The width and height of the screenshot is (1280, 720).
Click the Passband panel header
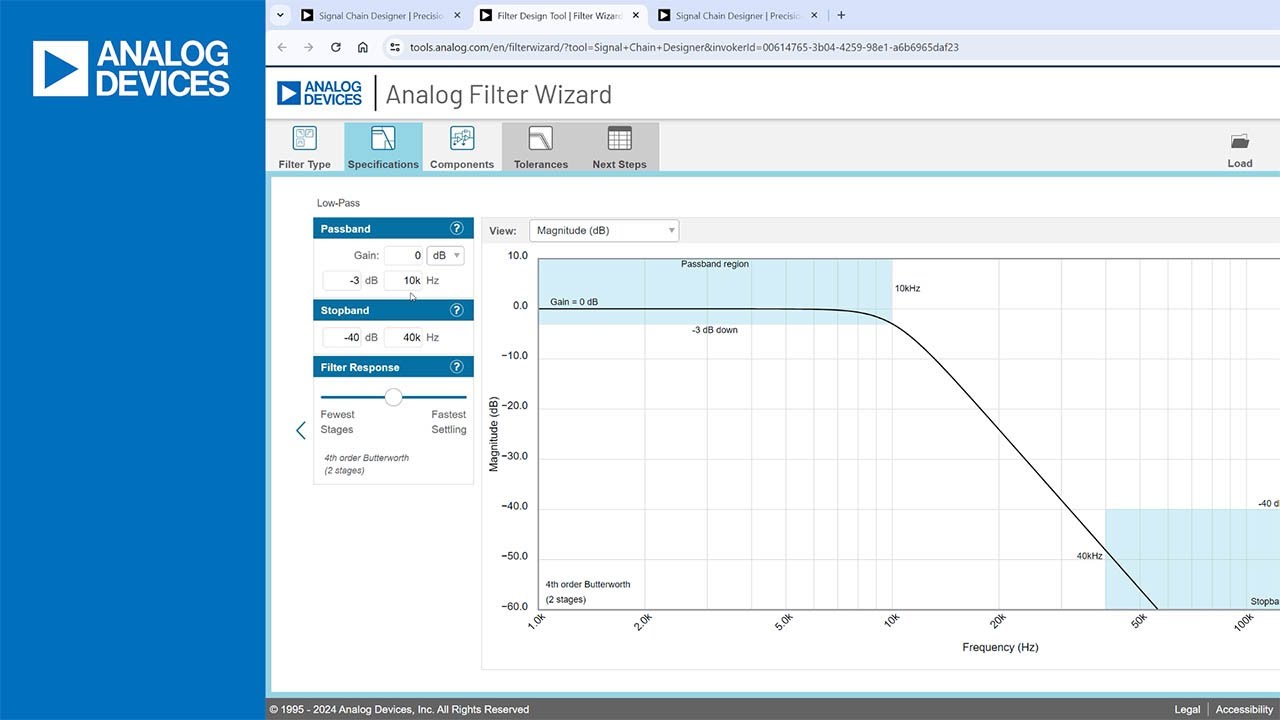[393, 229]
